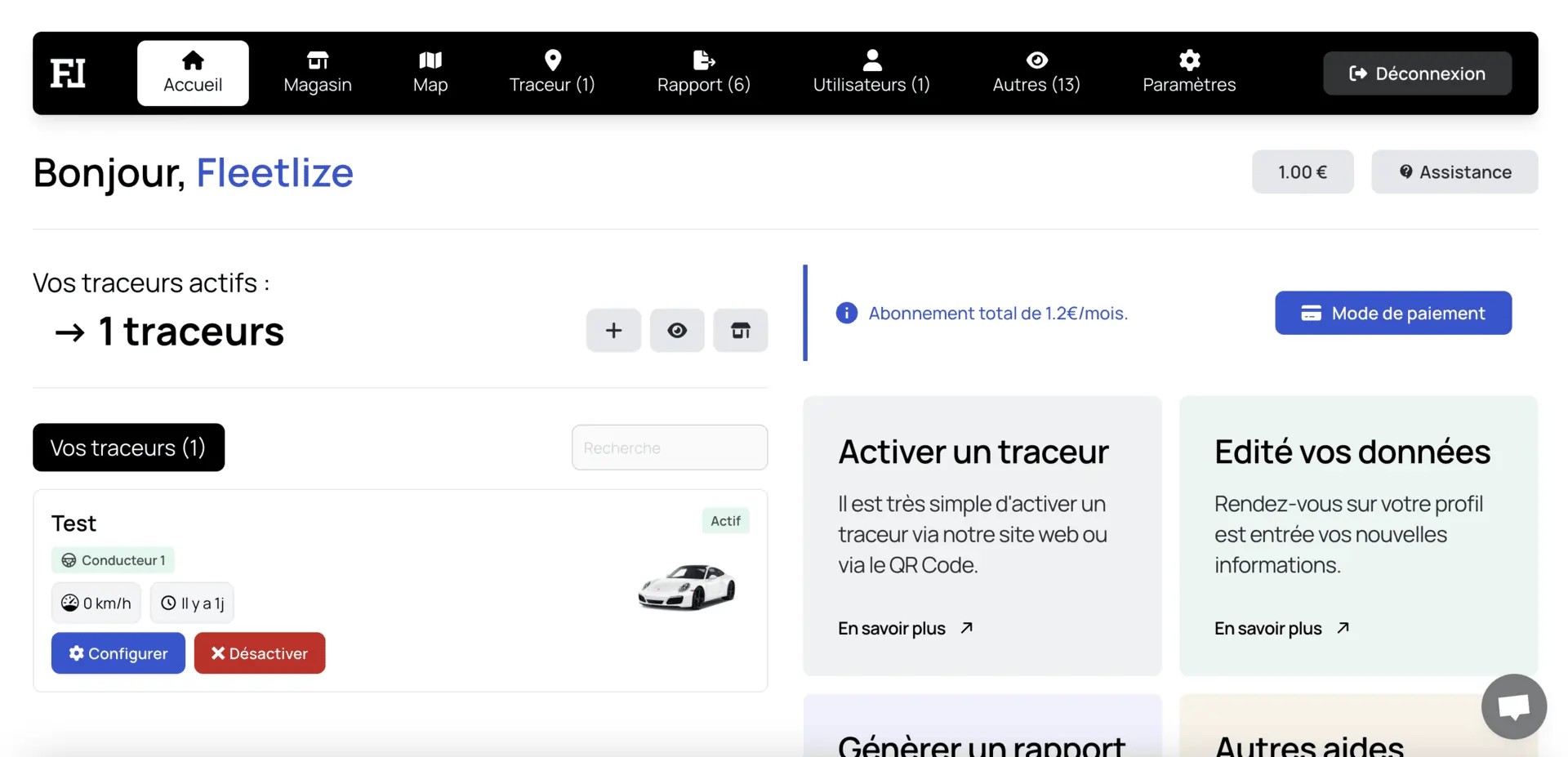The height and width of the screenshot is (757, 1568).
Task: View tracers with eye icon button
Action: click(677, 330)
